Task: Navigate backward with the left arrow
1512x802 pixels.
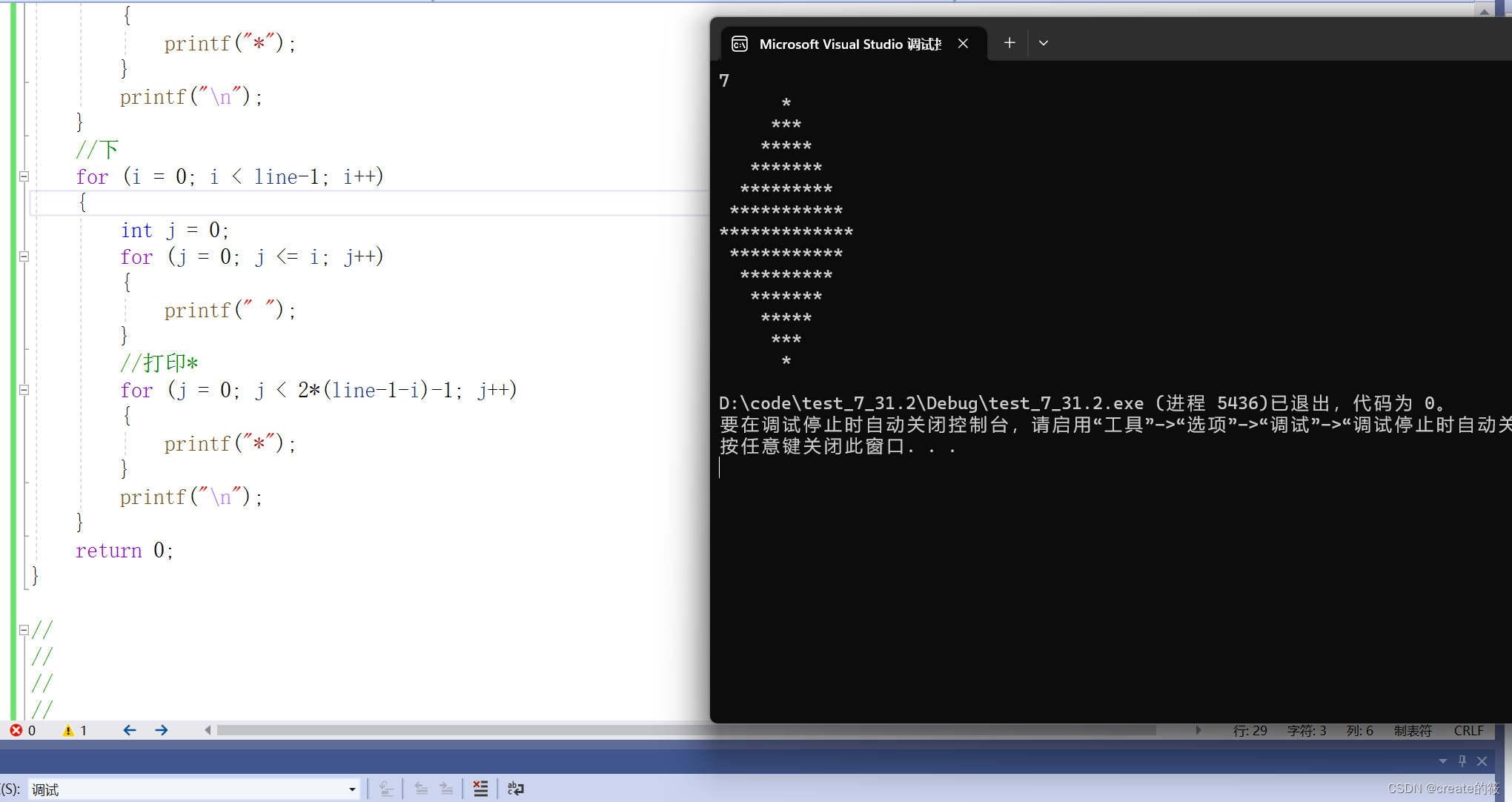Action: (x=130, y=730)
